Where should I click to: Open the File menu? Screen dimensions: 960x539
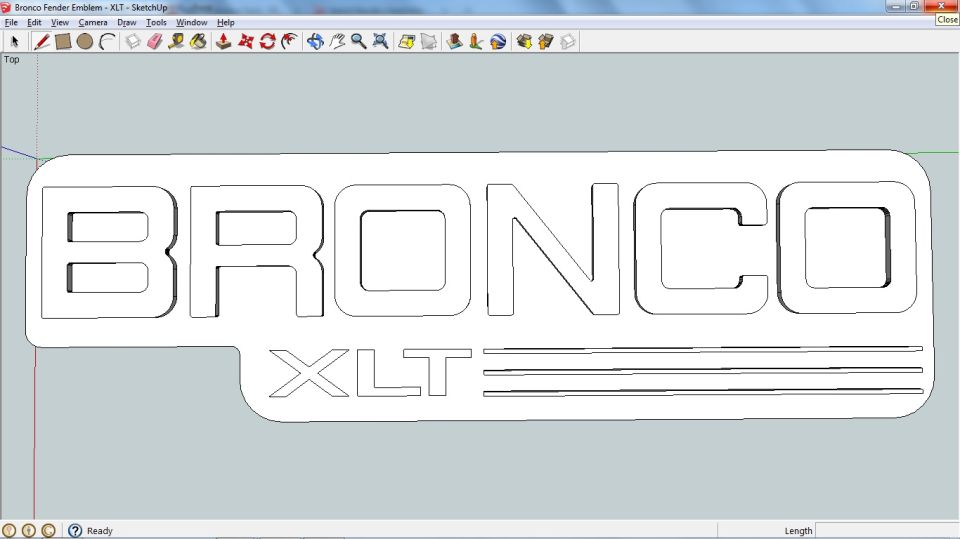point(11,22)
